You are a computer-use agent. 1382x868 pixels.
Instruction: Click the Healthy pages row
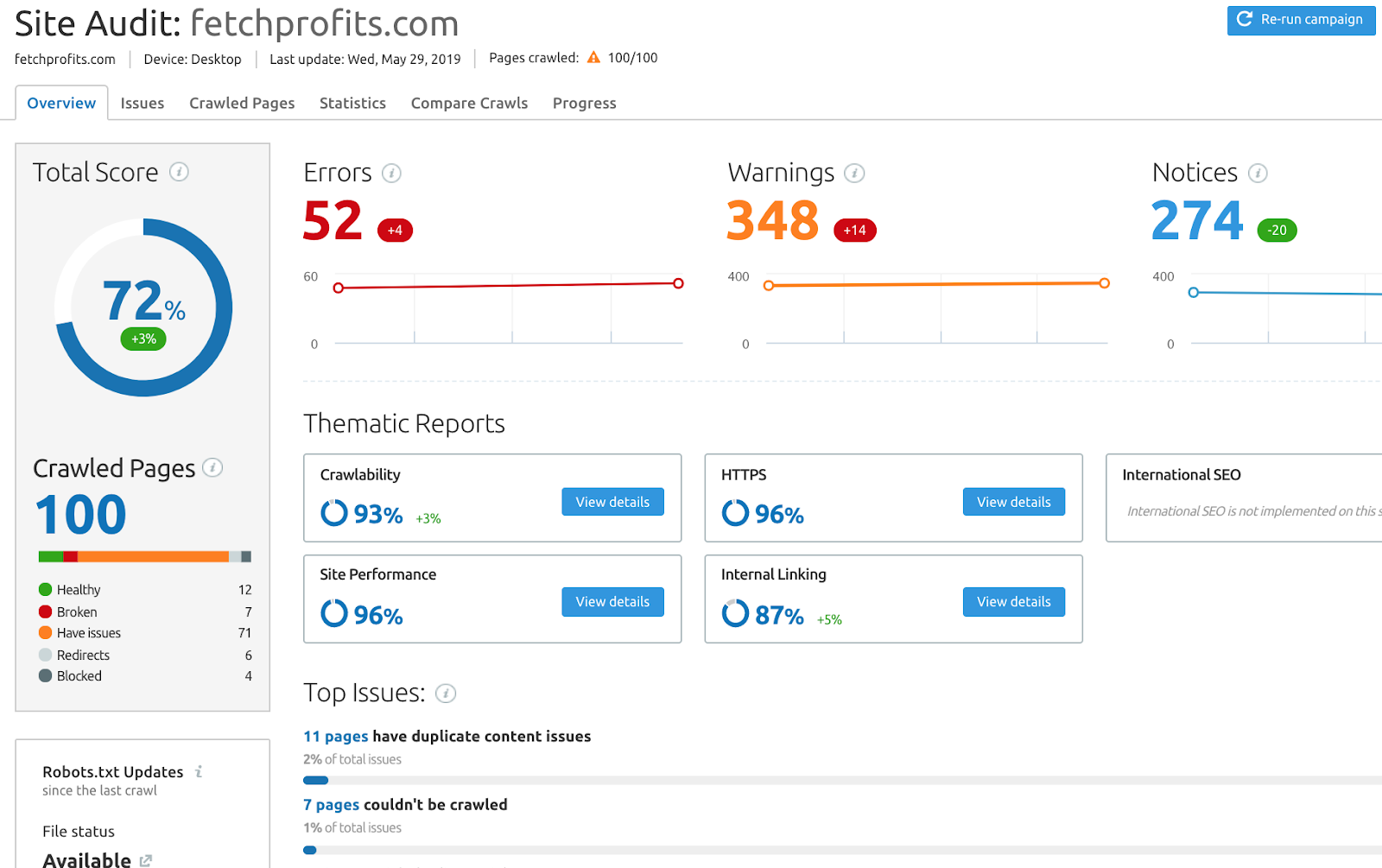tap(145, 589)
